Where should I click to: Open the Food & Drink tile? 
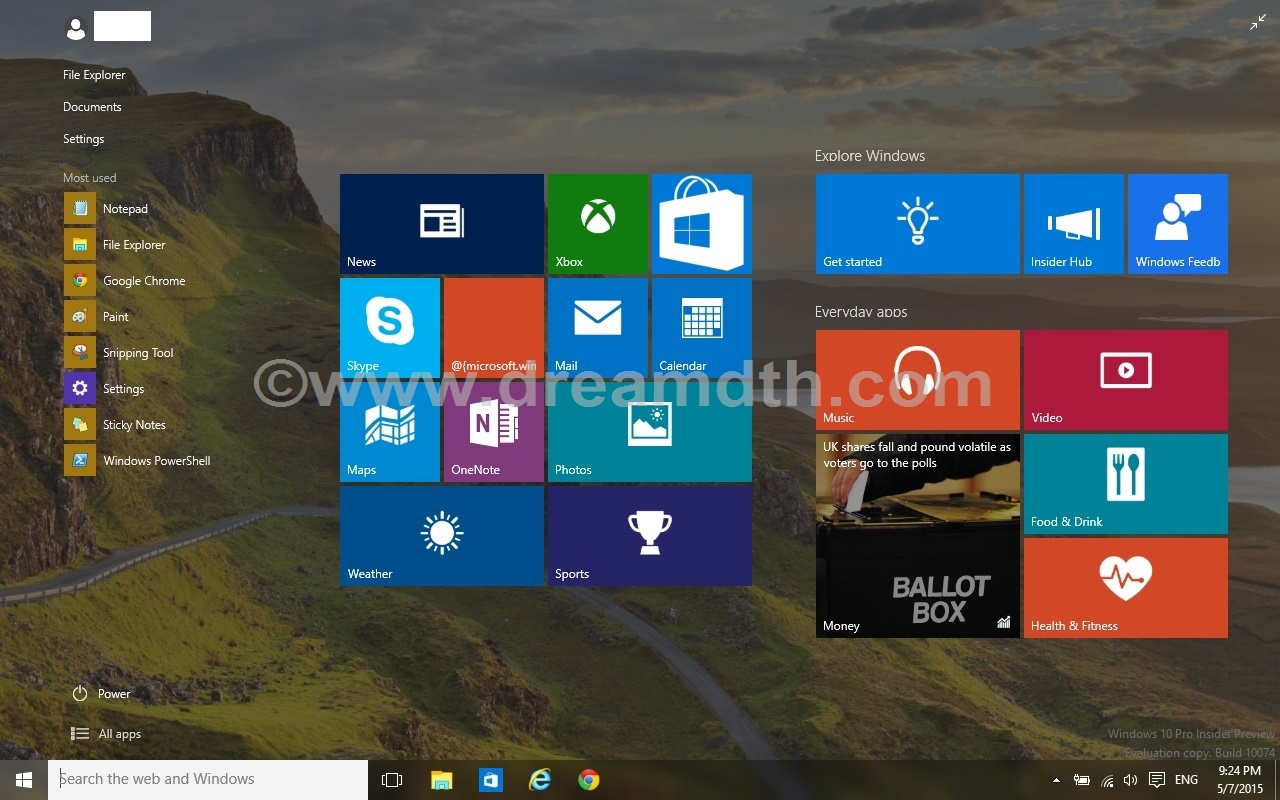[x=1126, y=484]
